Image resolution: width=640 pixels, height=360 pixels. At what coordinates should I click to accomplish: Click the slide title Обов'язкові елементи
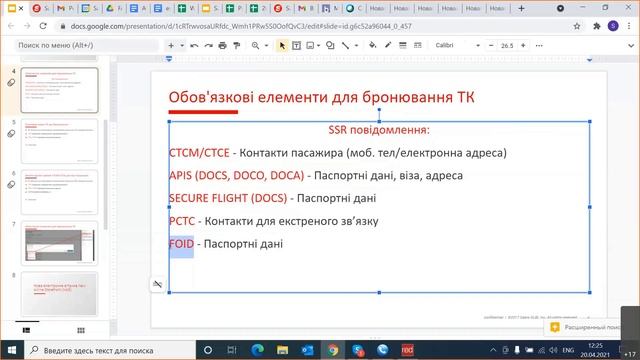[321, 97]
